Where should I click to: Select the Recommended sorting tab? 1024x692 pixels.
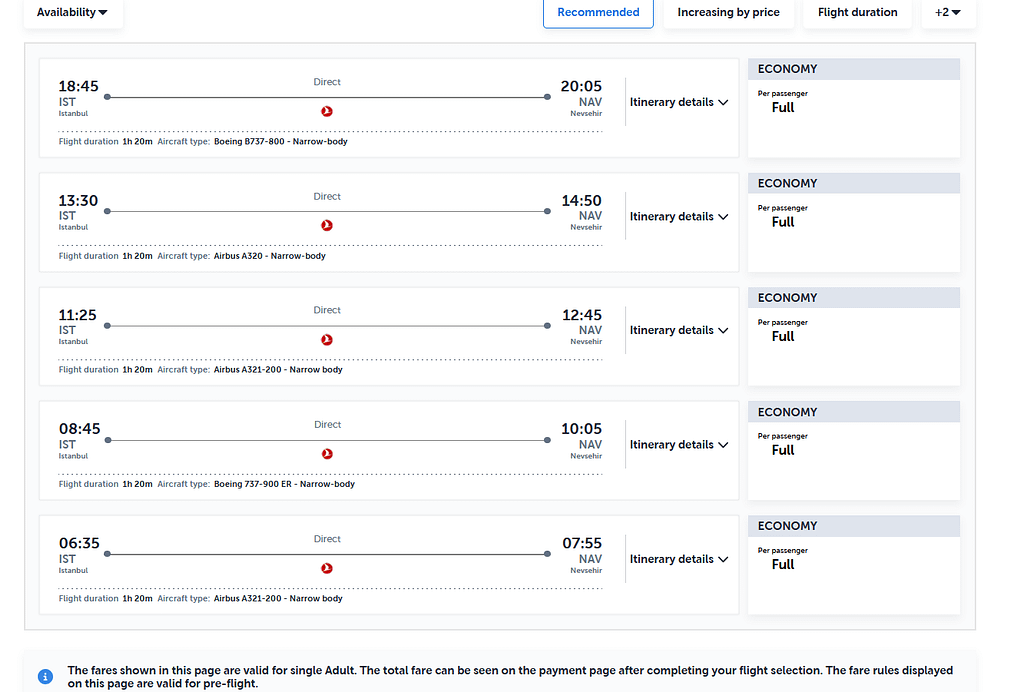tap(598, 12)
